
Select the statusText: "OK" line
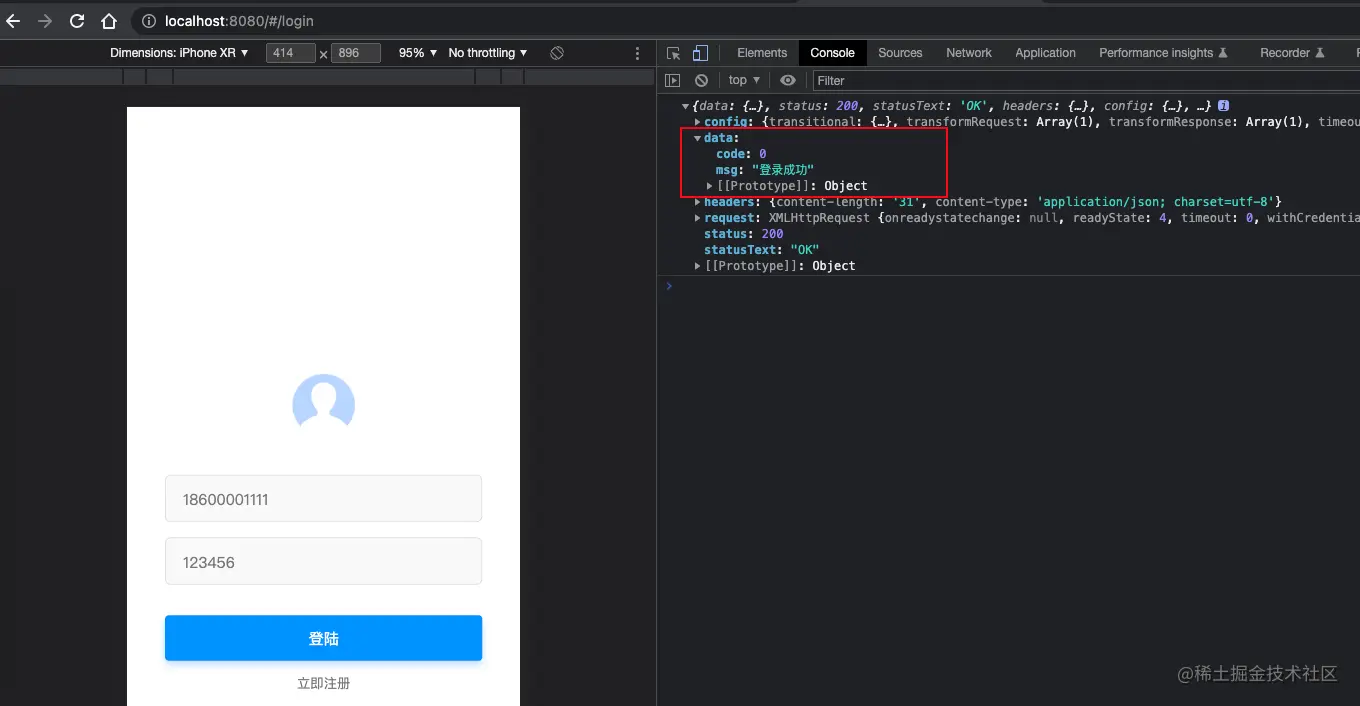click(x=762, y=250)
